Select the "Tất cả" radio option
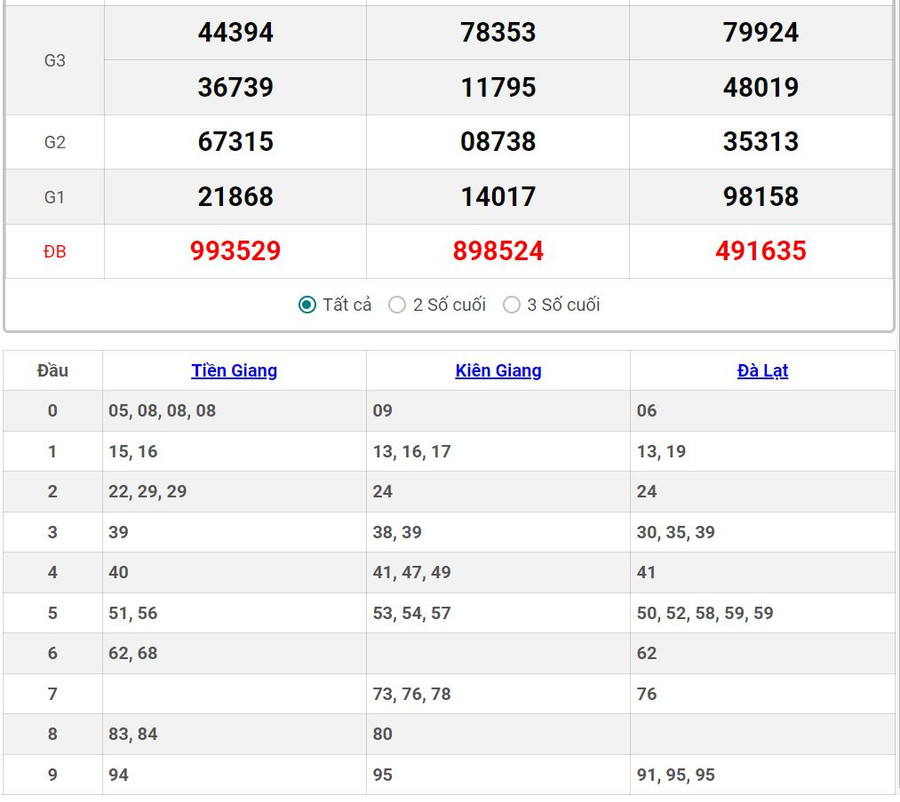Screen dimensions: 900x802 pos(308,305)
